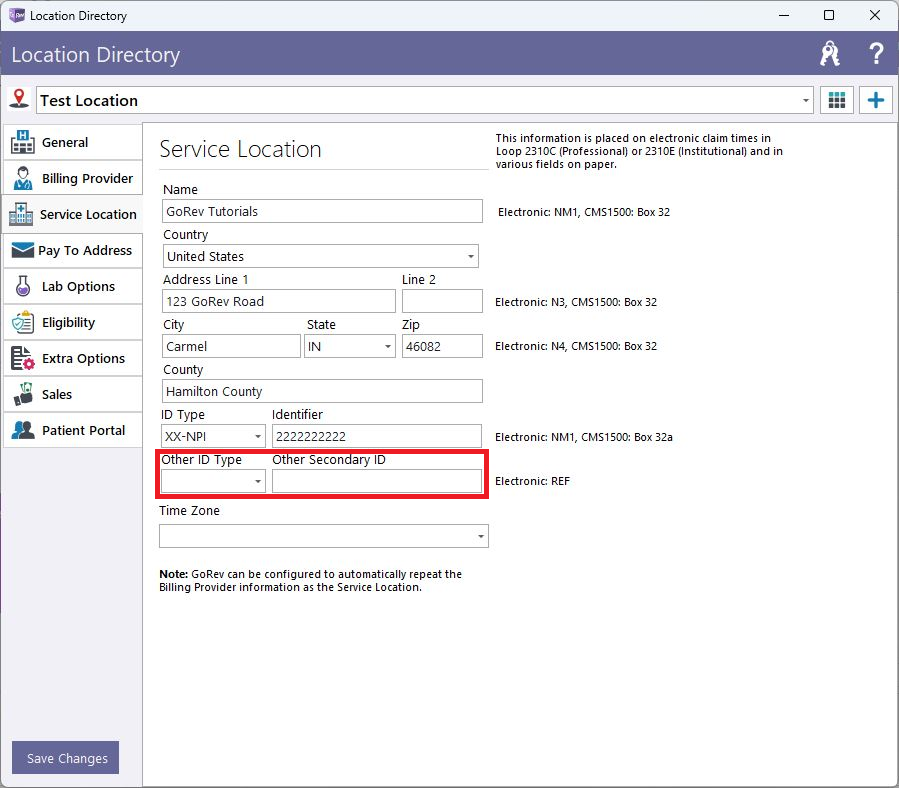The height and width of the screenshot is (788, 899).
Task: Click 'Electronic: N4, CMS1500: Box 32' text
Action: 576,346
